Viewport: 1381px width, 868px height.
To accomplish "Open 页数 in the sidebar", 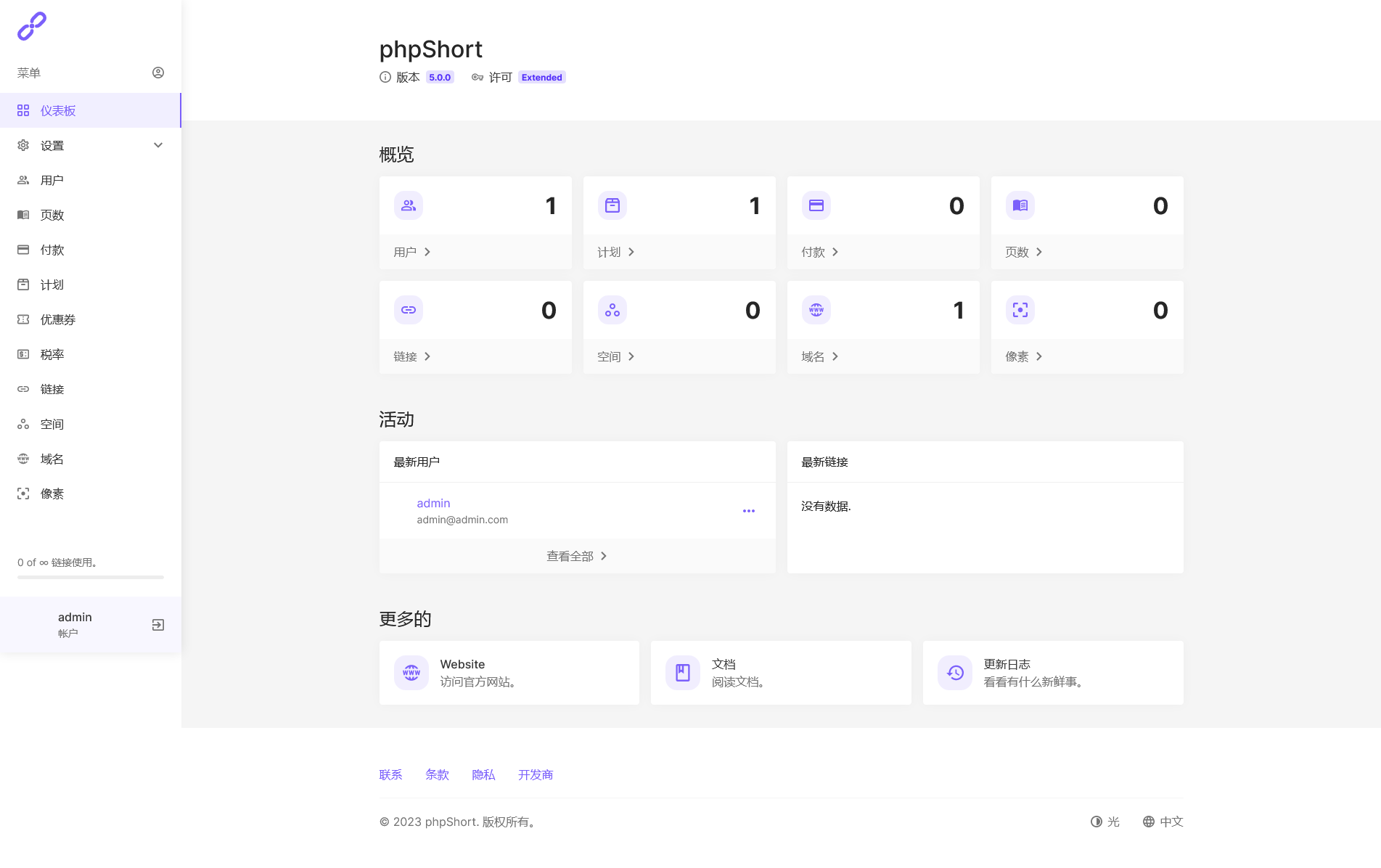I will pyautogui.click(x=90, y=215).
